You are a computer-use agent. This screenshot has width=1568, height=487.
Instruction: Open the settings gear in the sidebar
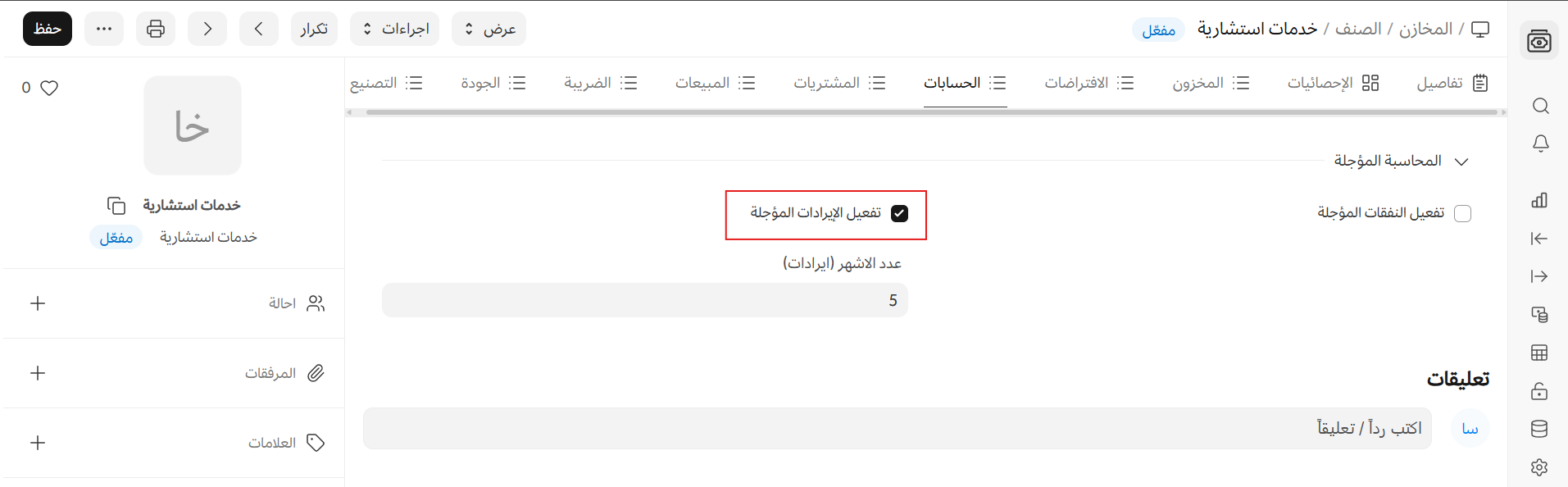(1539, 467)
